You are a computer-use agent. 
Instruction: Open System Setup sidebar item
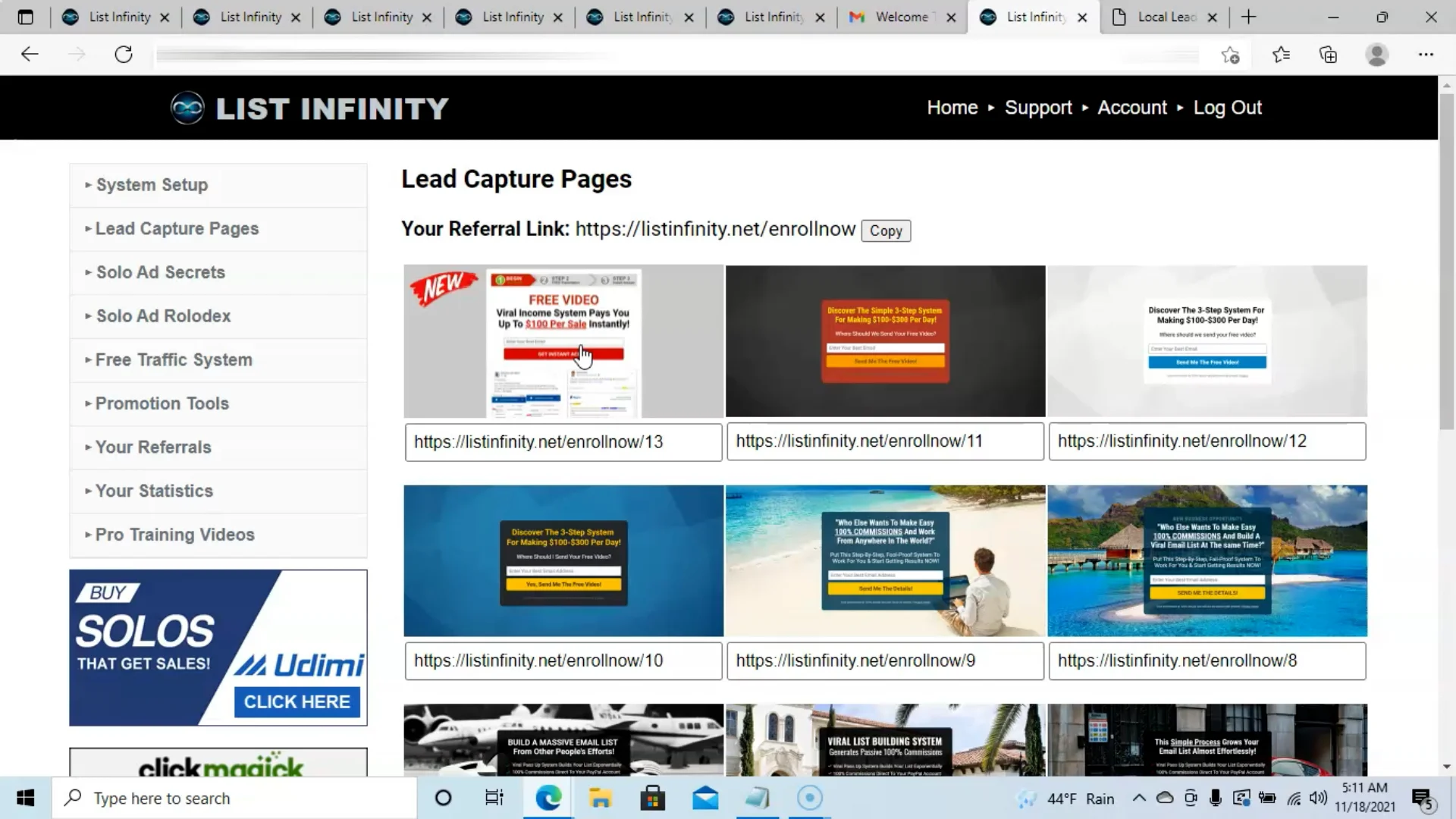(218, 185)
